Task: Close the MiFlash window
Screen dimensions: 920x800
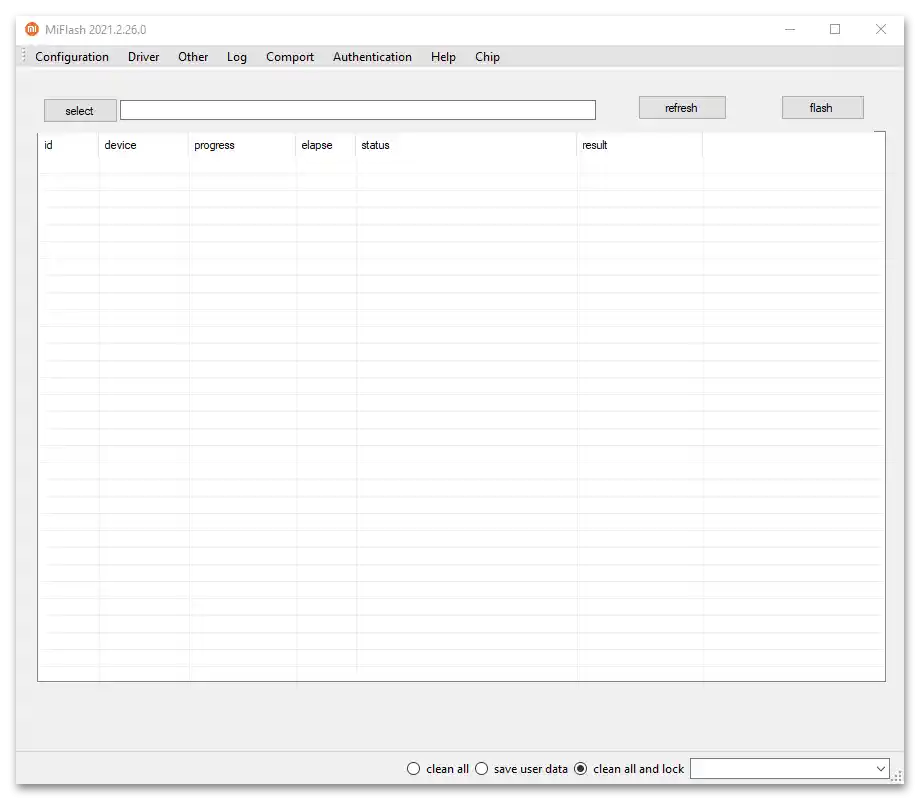Action: 881,29
